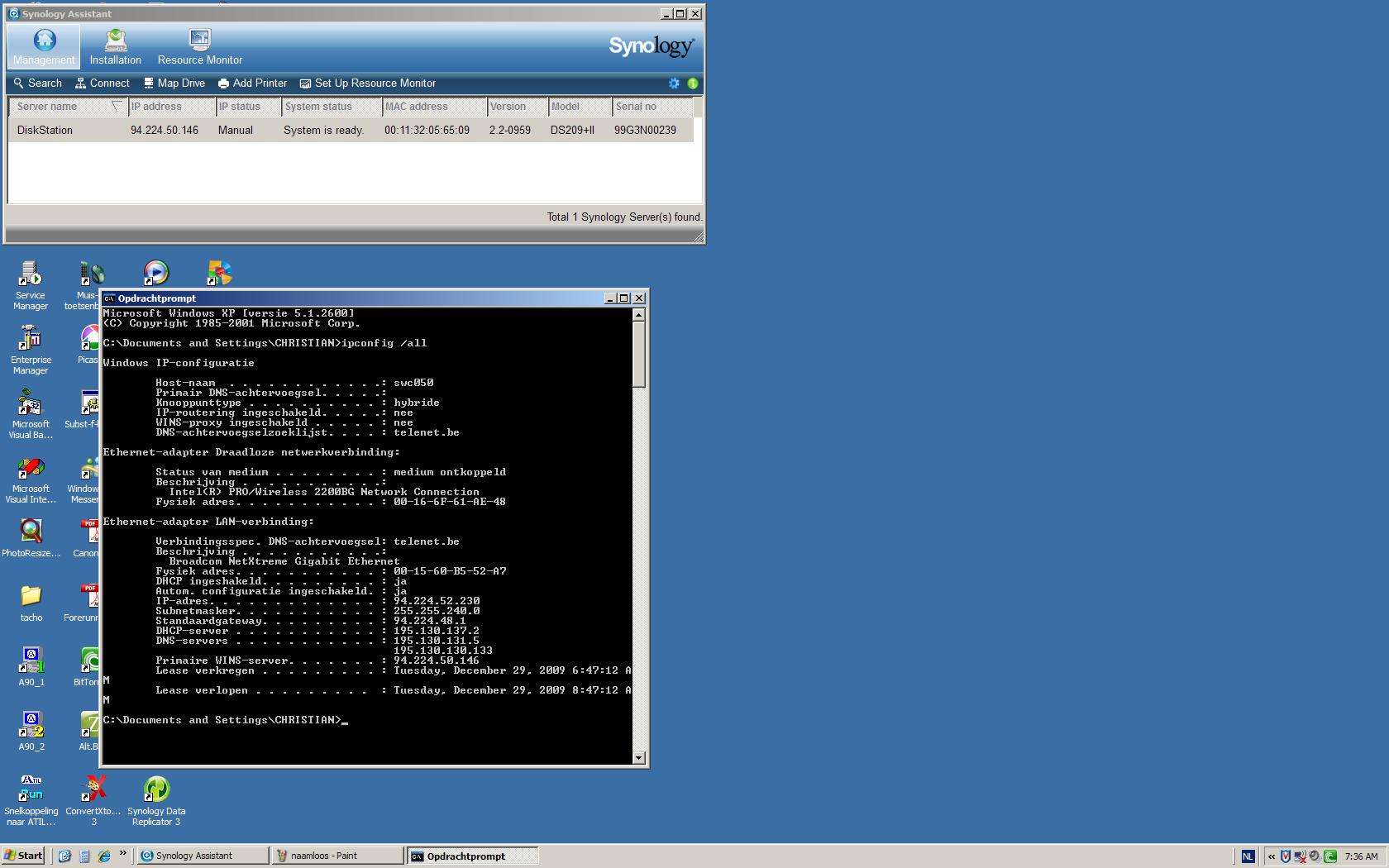Screen dimensions: 1389x868
Task: Click the Microsoft Visual InterDev desktop icon
Action: pos(31,479)
